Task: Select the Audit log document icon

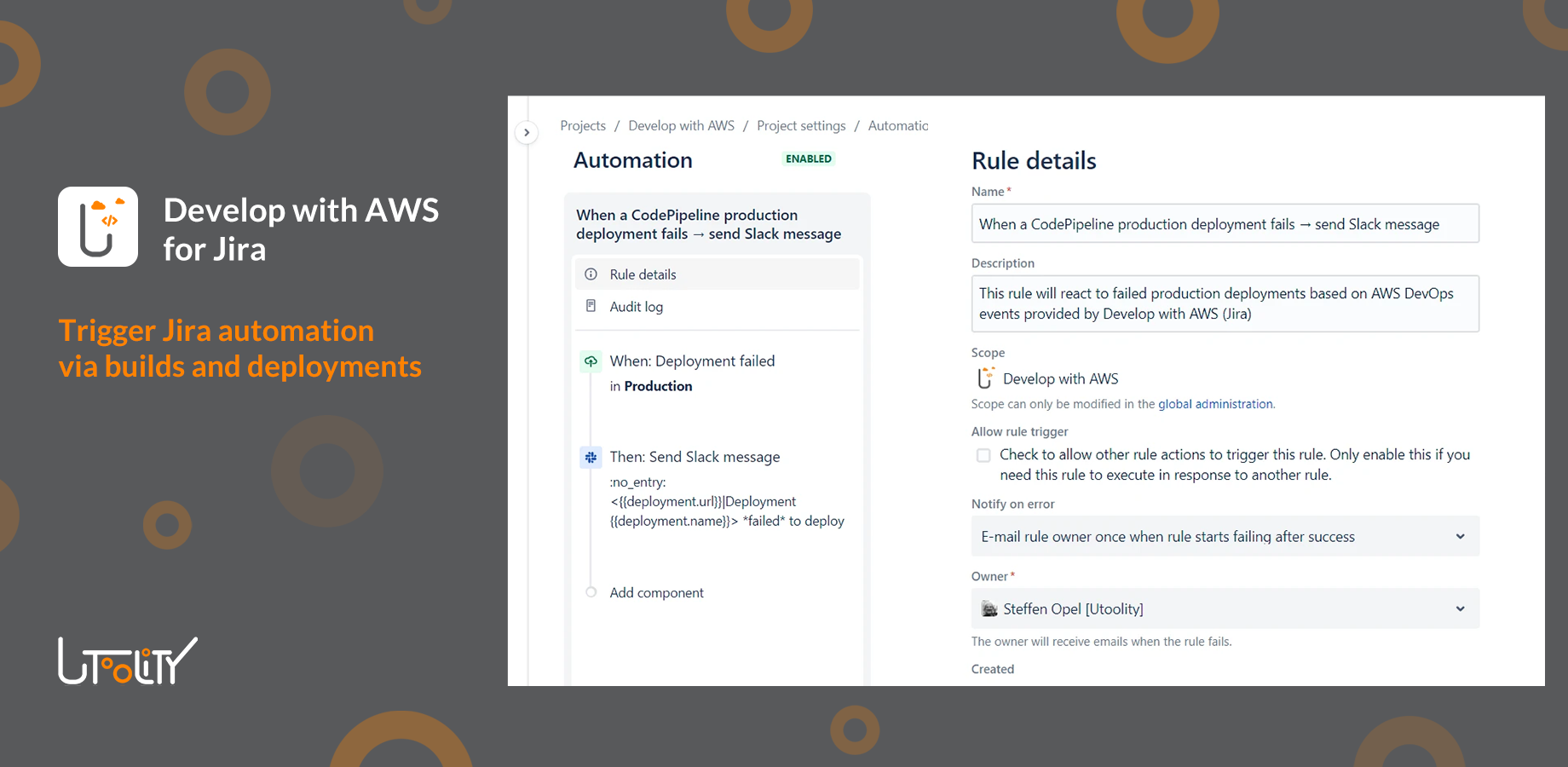Action: [x=591, y=306]
